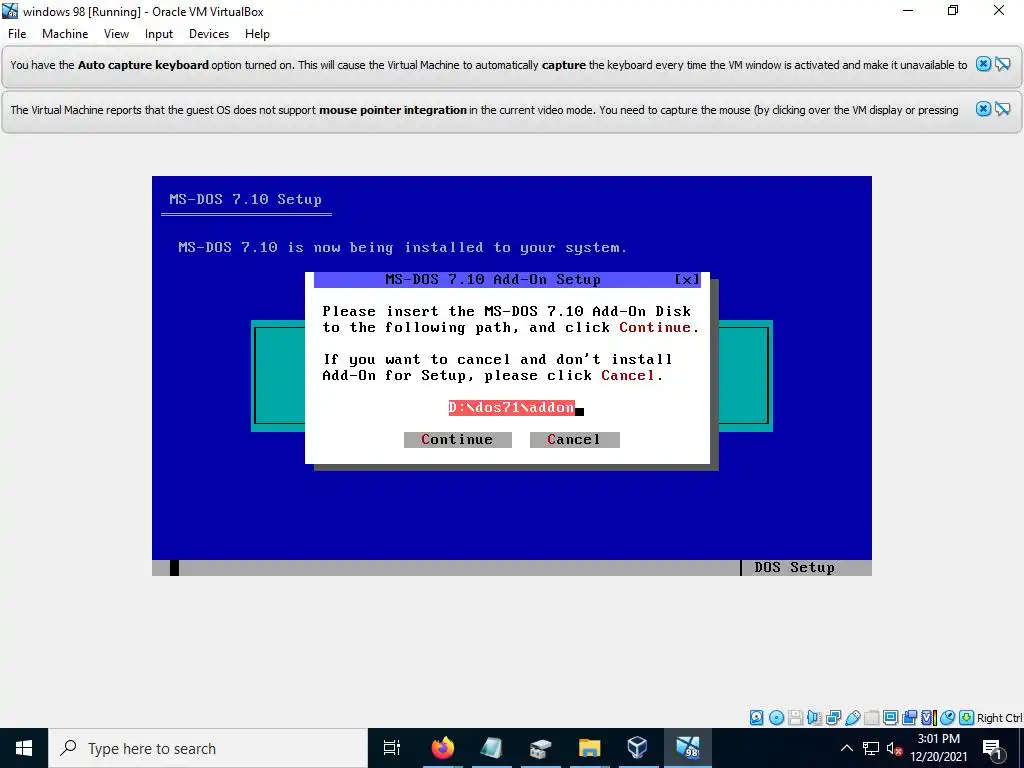Open the notepad-style app on the taskbar
Viewport: 1024px width, 768px height.
(491, 748)
